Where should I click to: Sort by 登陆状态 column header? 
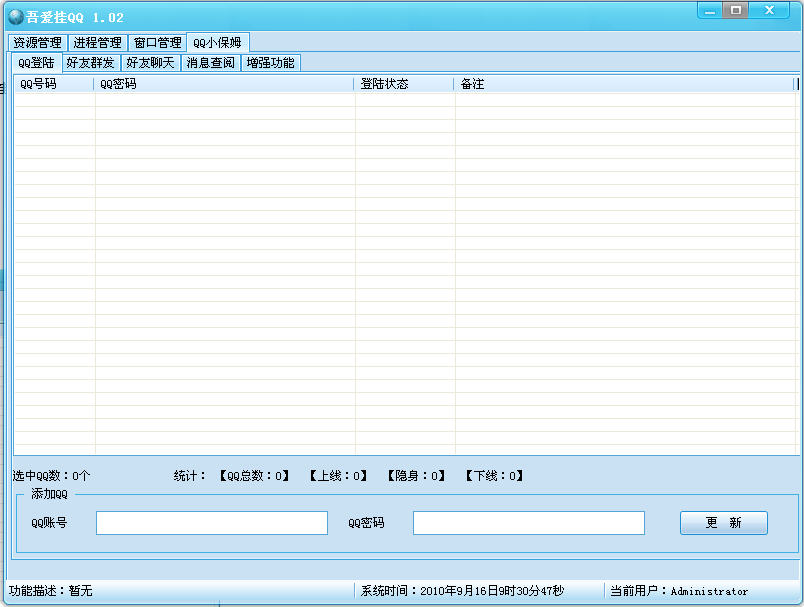pyautogui.click(x=404, y=84)
